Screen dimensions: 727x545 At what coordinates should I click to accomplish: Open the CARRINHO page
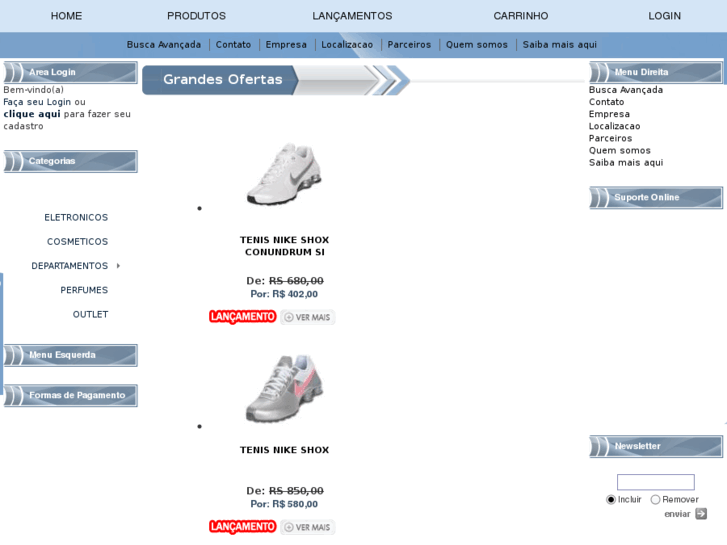coord(520,16)
